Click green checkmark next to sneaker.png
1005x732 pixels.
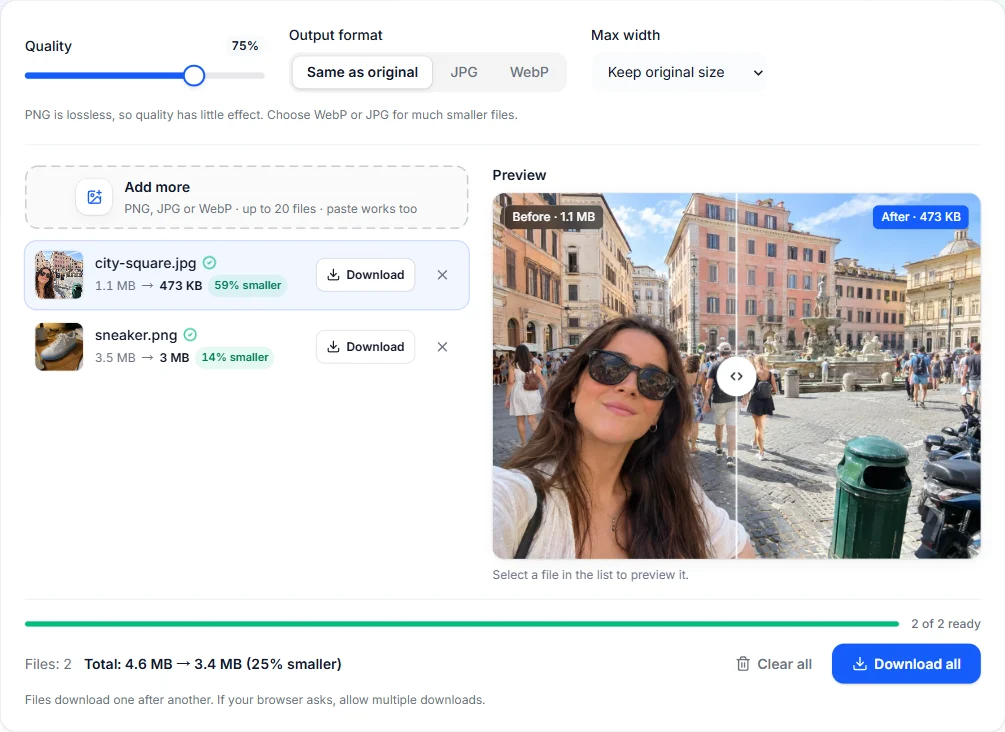(x=190, y=335)
